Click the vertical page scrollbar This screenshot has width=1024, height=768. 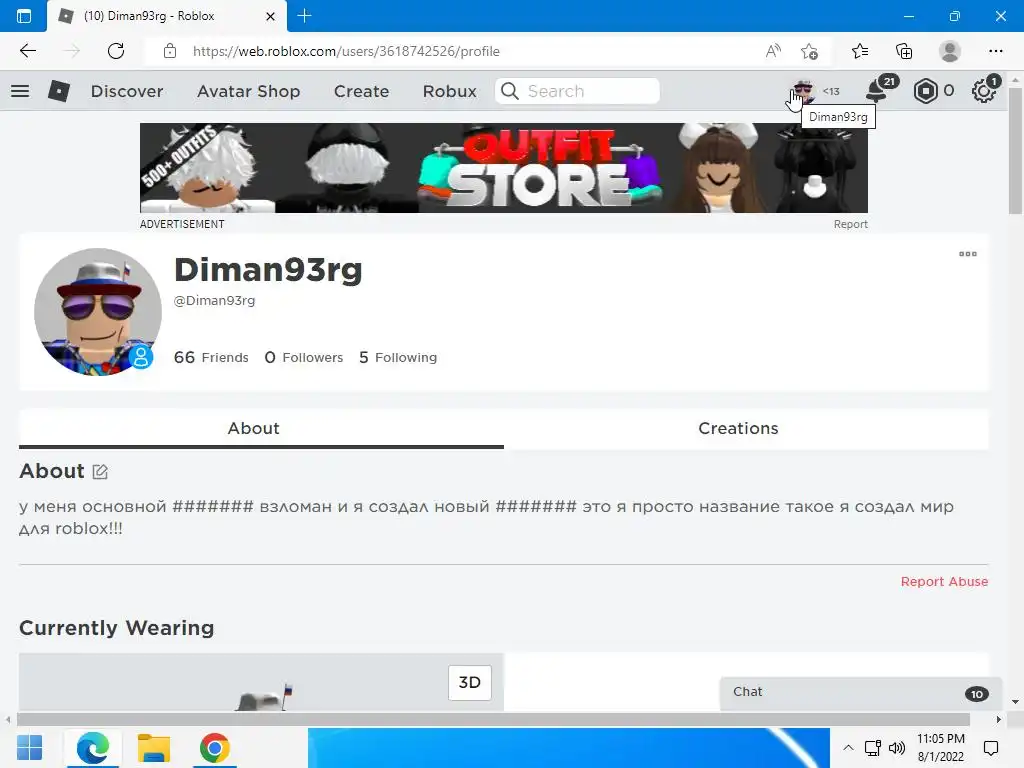pyautogui.click(x=1015, y=150)
